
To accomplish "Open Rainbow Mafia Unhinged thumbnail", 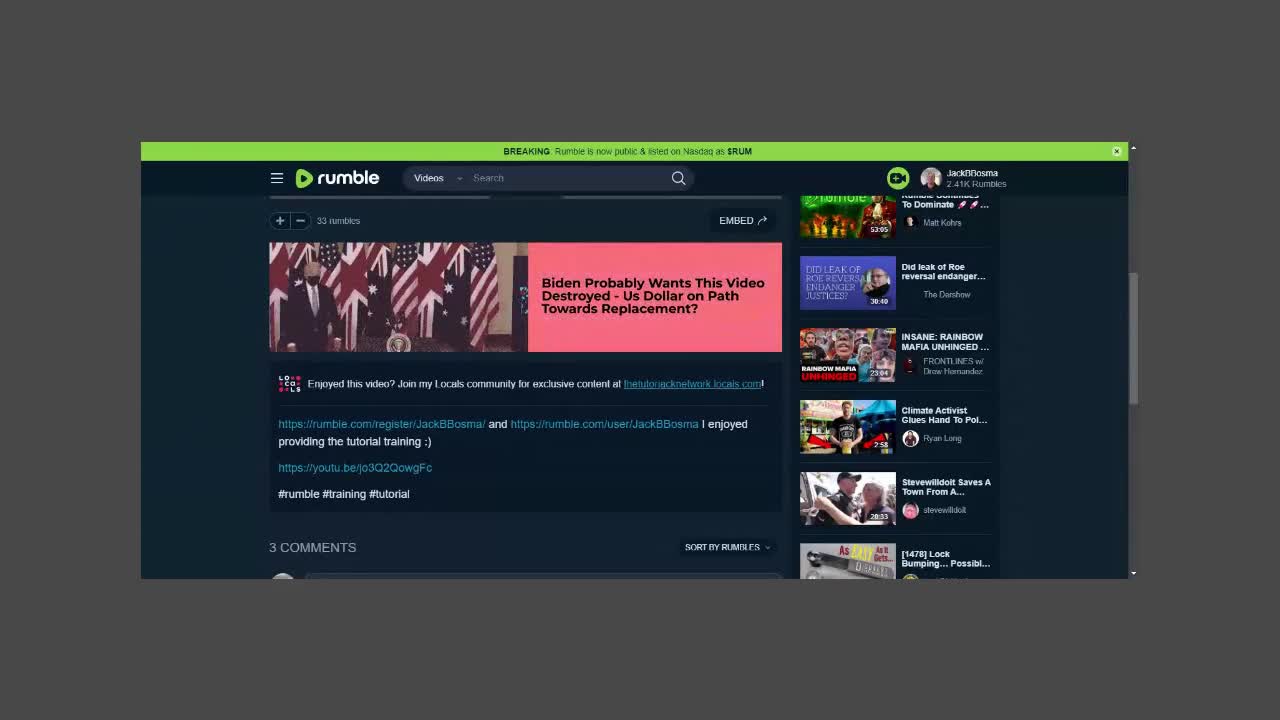I will (x=848, y=355).
